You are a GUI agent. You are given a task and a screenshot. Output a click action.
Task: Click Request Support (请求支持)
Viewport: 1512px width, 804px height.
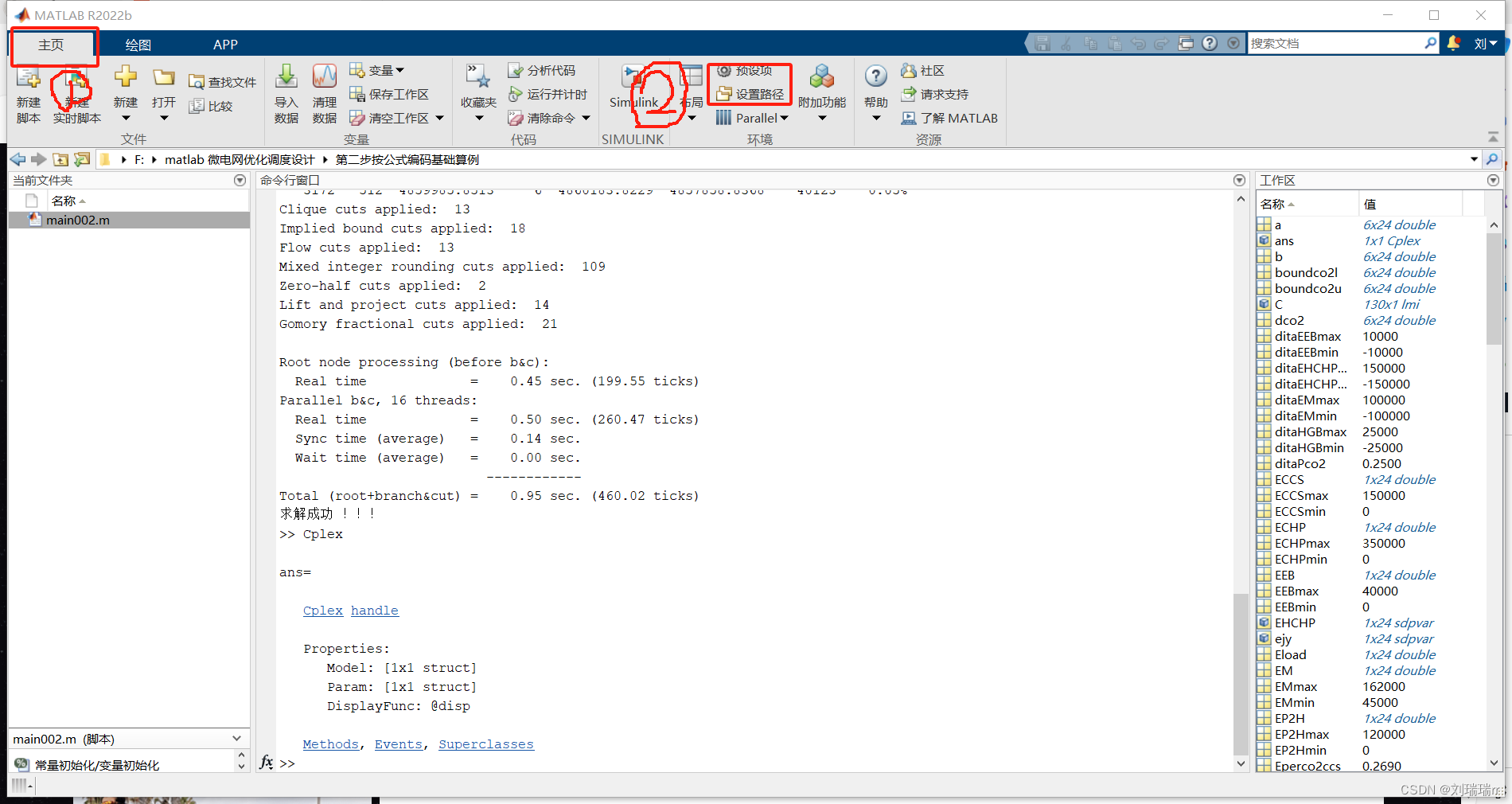935,94
